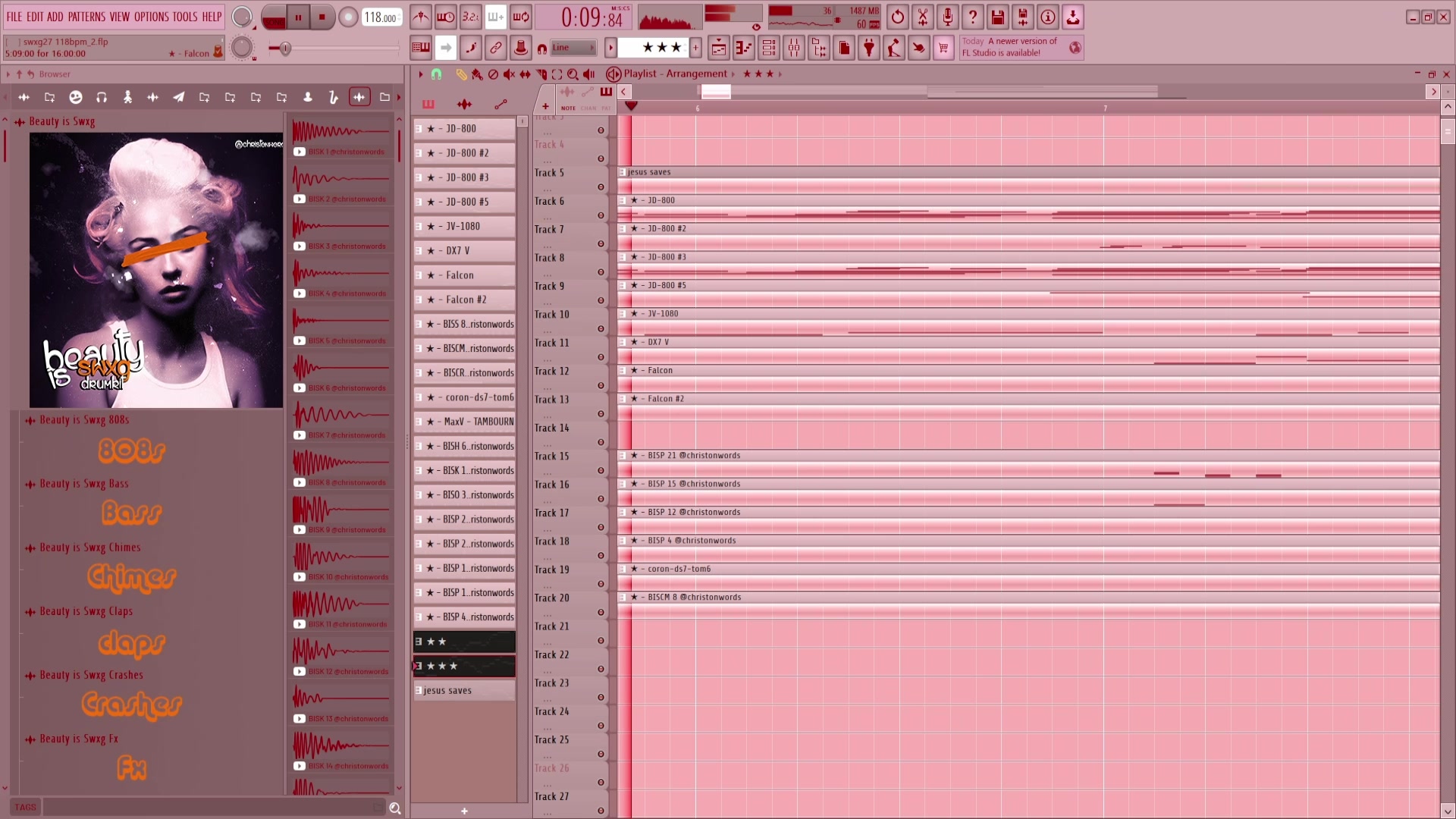Image resolution: width=1456 pixels, height=819 pixels.
Task: Adjust the main pitch slider
Action: pos(334,49)
